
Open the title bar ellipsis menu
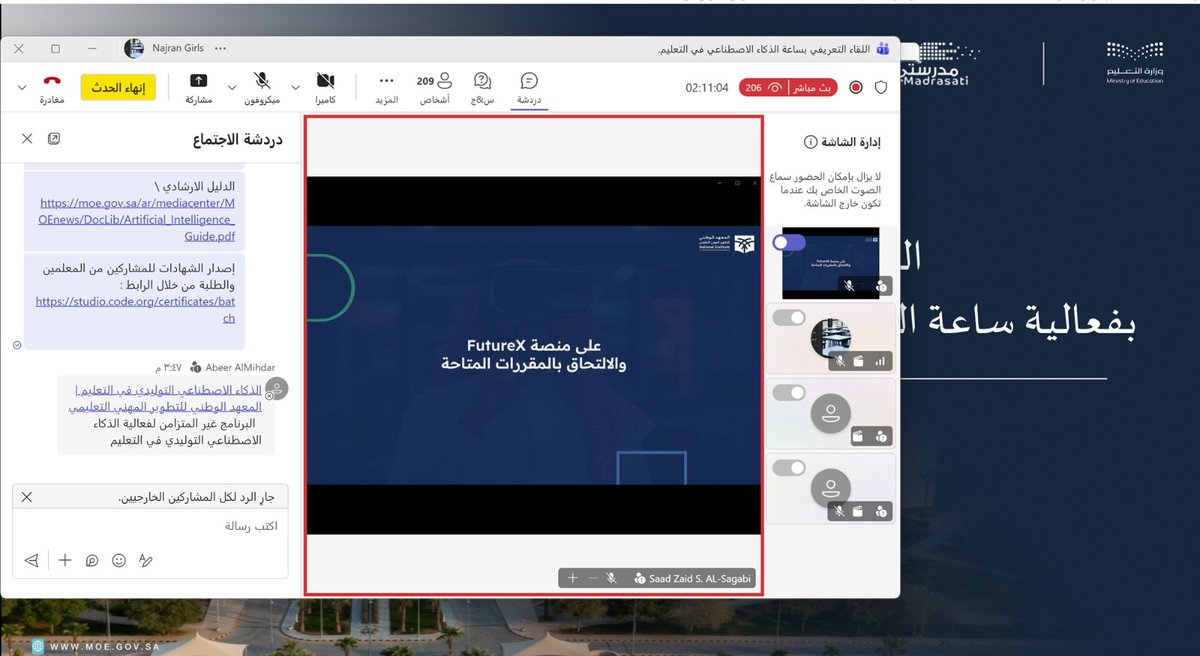221,48
